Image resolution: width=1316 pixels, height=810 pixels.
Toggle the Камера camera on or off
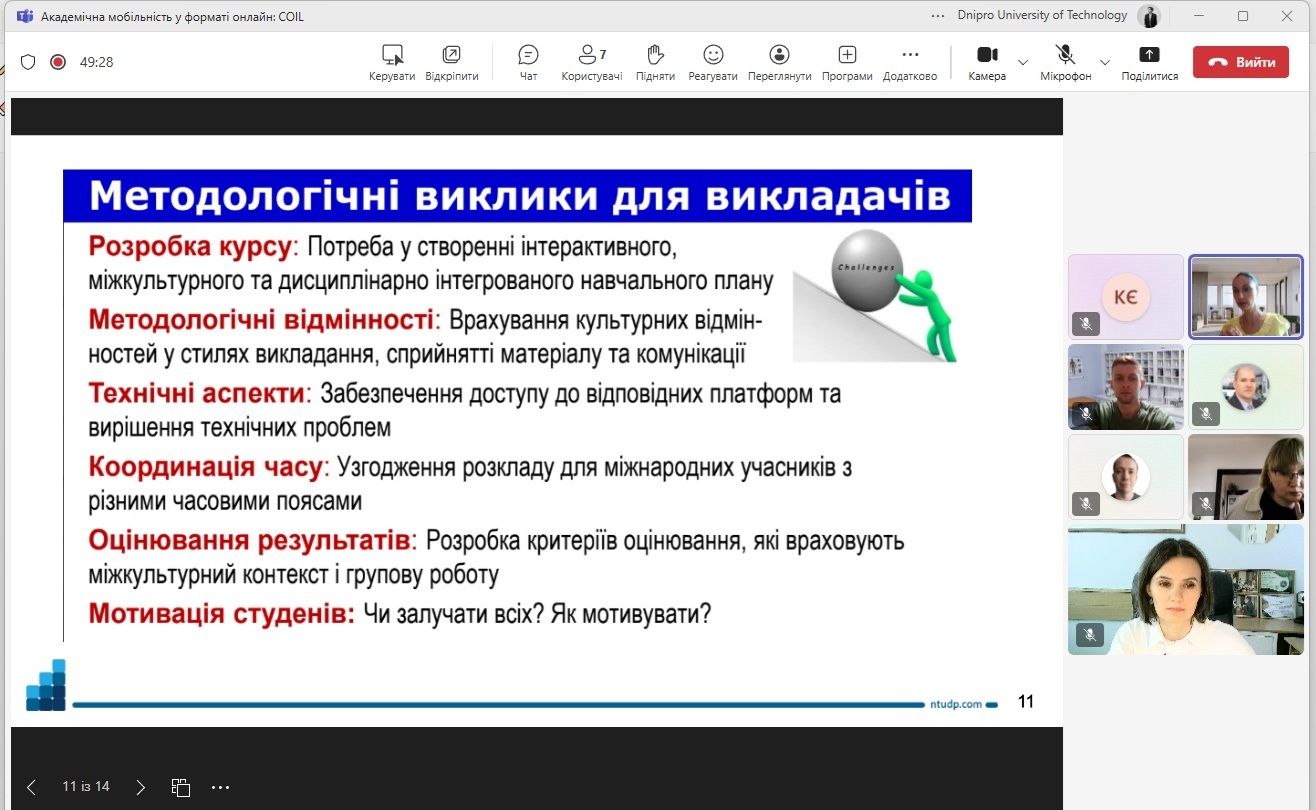point(987,62)
